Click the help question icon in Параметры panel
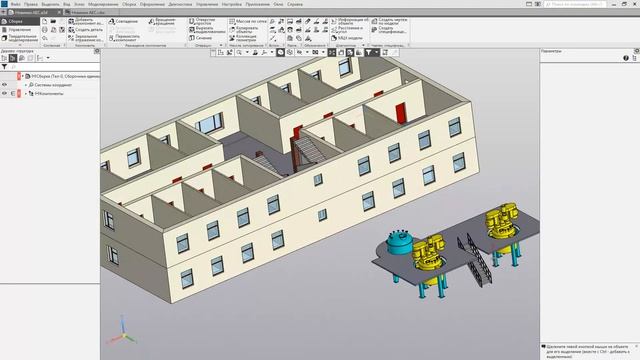Screen dimensions: 640x360 626,58
